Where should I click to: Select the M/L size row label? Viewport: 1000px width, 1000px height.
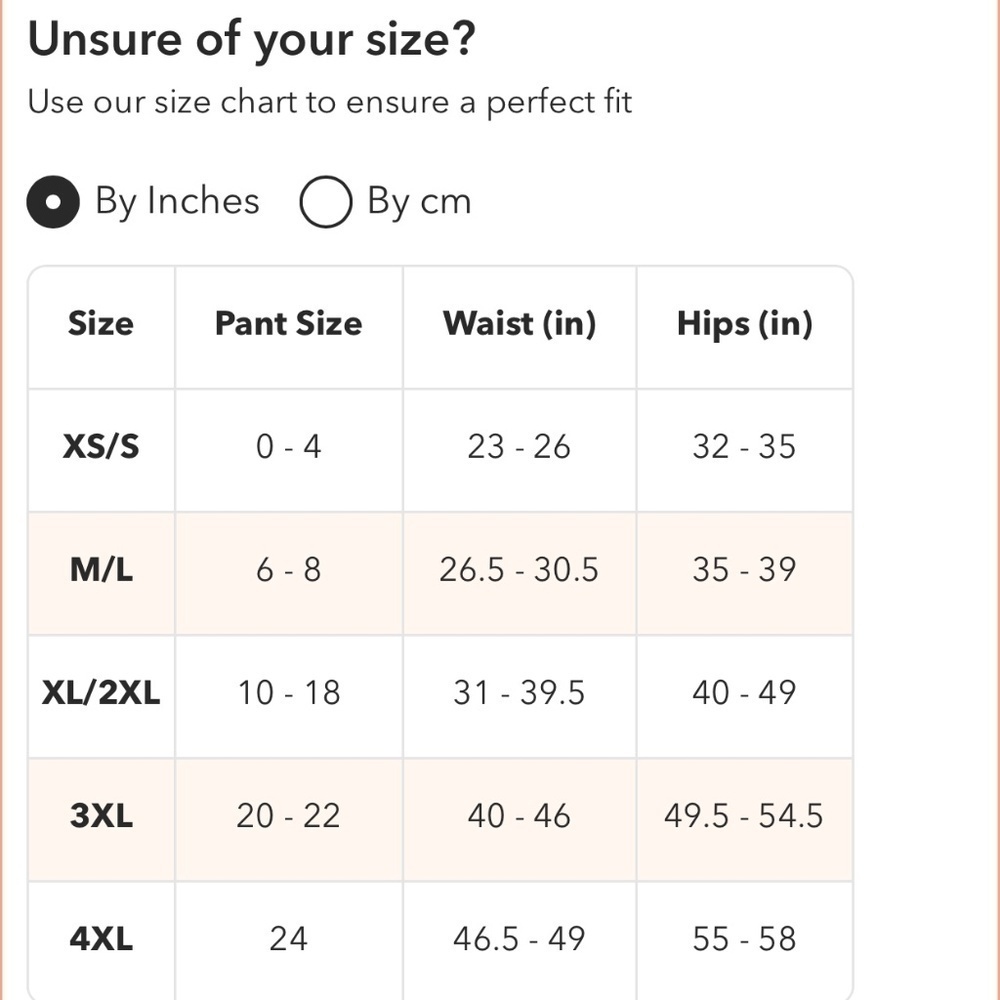tap(101, 570)
